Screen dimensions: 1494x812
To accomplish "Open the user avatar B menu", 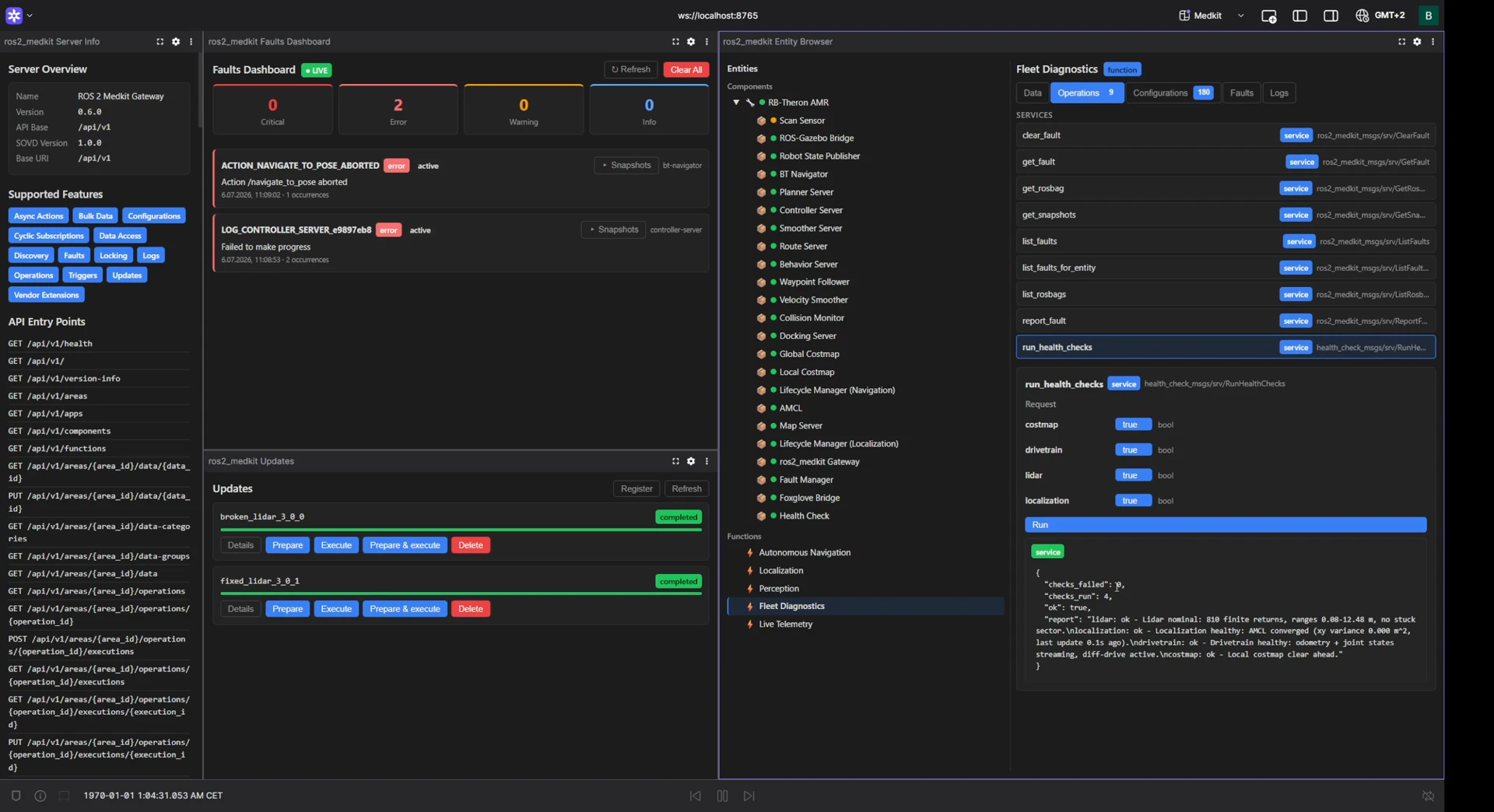I will (1429, 16).
